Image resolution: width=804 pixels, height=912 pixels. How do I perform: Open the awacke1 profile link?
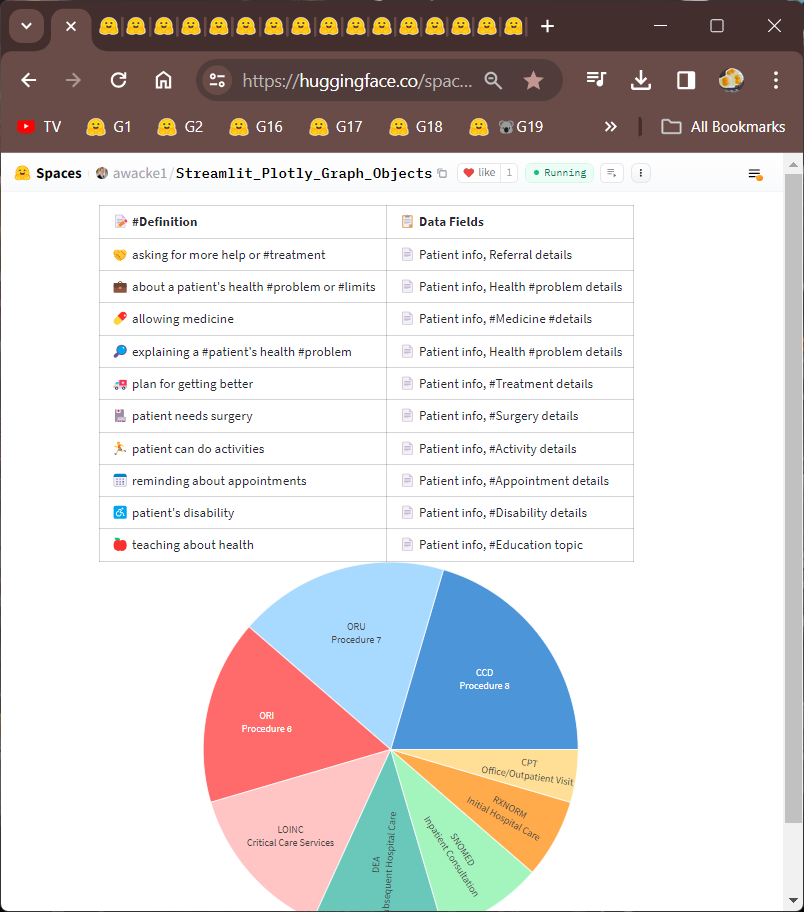tap(138, 174)
